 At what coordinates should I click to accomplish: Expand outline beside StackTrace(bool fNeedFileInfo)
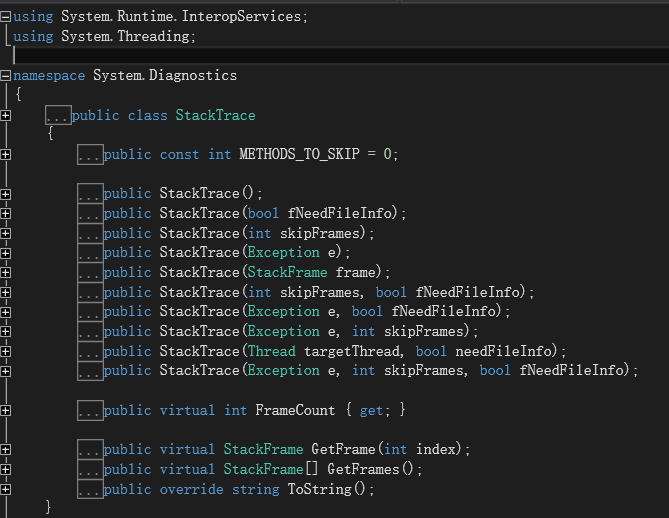coord(6,213)
